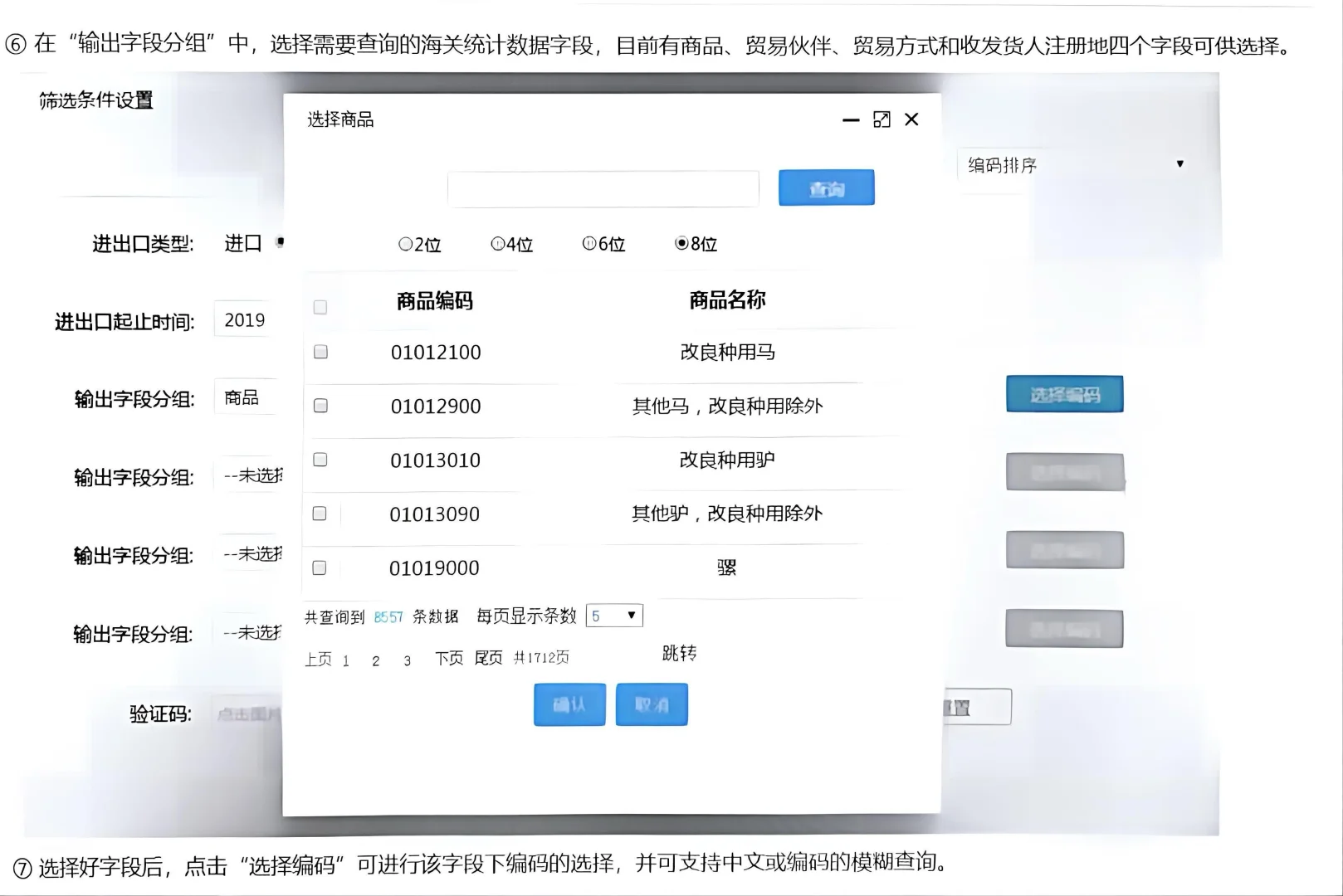The image size is (1343, 896).
Task: Click the 取消 cancel button
Action: pos(652,704)
